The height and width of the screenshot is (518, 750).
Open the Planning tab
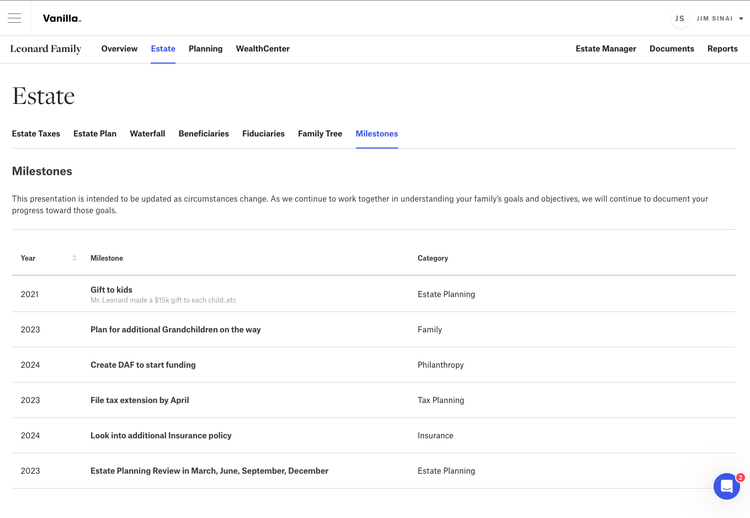pyautogui.click(x=205, y=49)
